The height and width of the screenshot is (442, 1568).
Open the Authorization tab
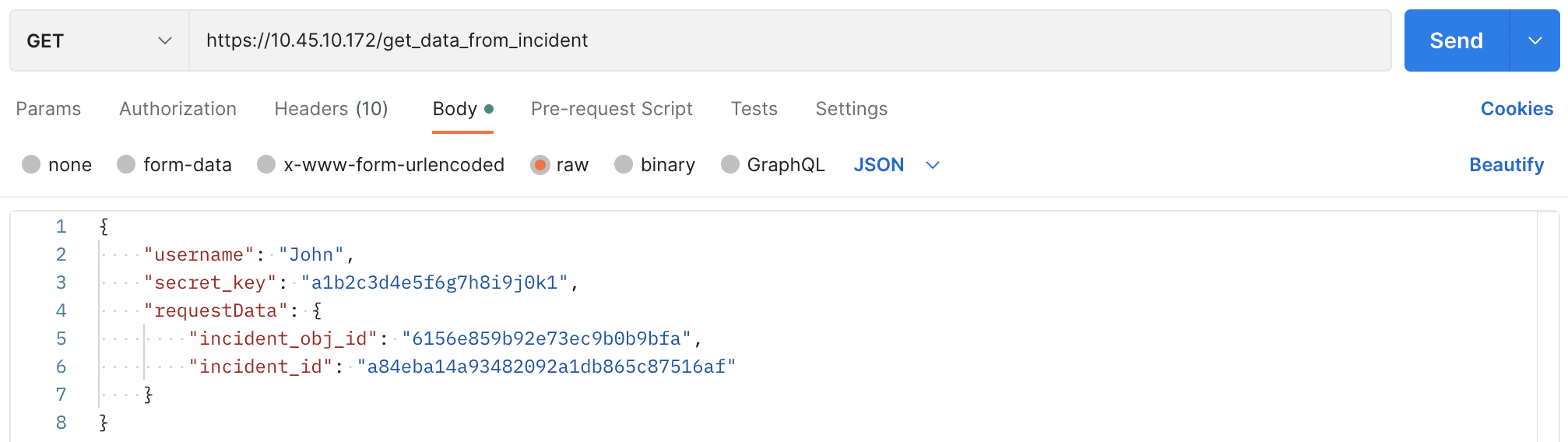(178, 109)
